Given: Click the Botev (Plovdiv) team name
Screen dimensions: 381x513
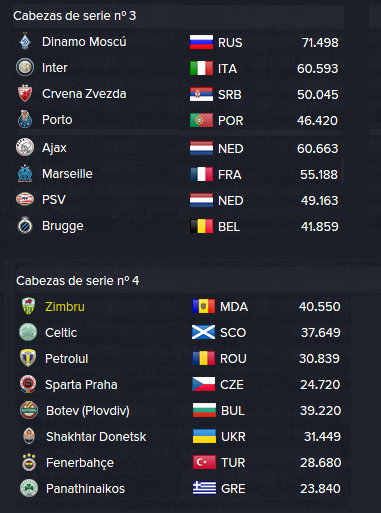Looking at the screenshot, I should pyautogui.click(x=88, y=411).
